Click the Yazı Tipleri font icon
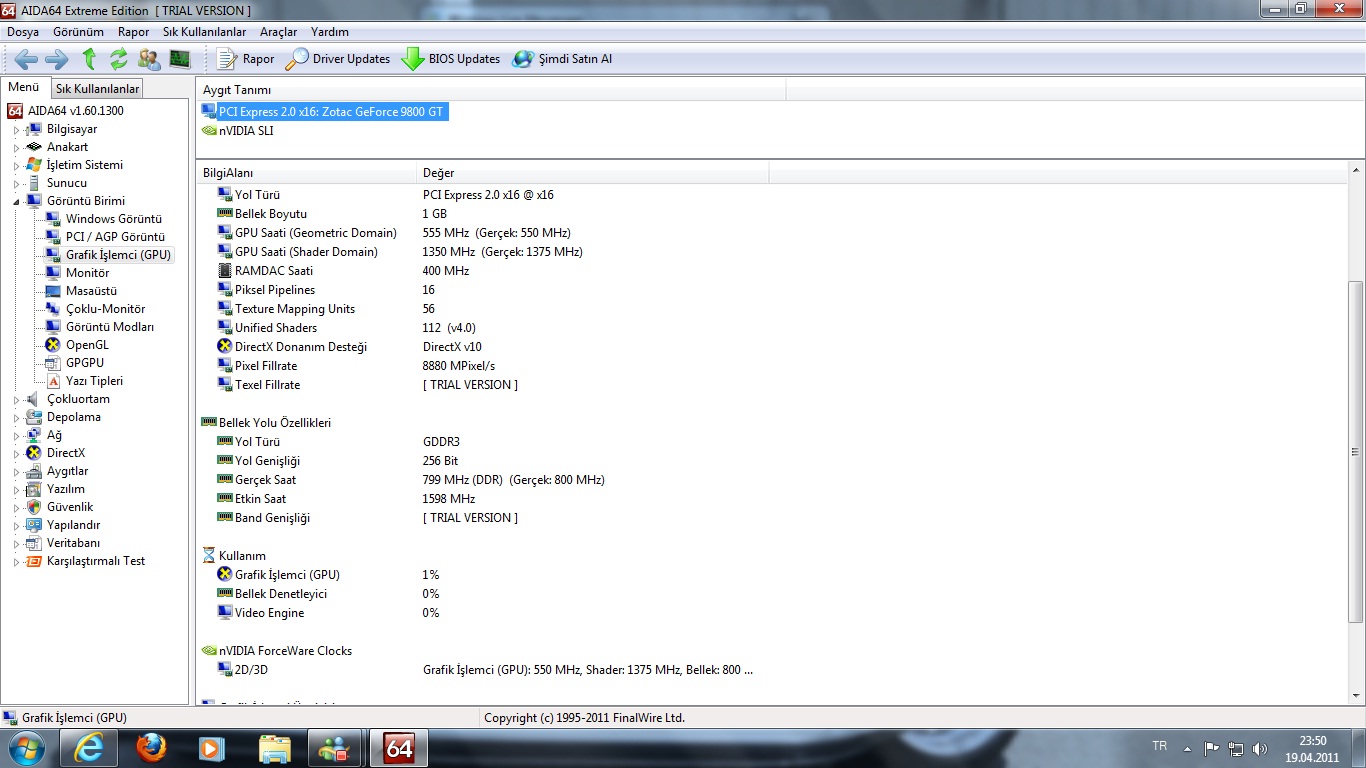Viewport: 1366px width, 768px height. pyautogui.click(x=54, y=381)
